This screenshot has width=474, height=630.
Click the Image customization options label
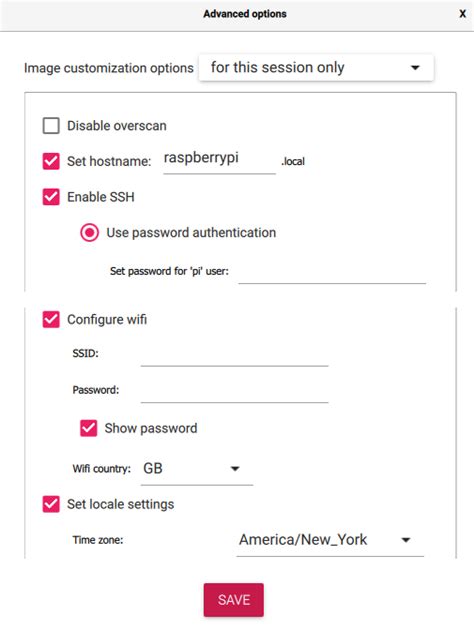[109, 68]
